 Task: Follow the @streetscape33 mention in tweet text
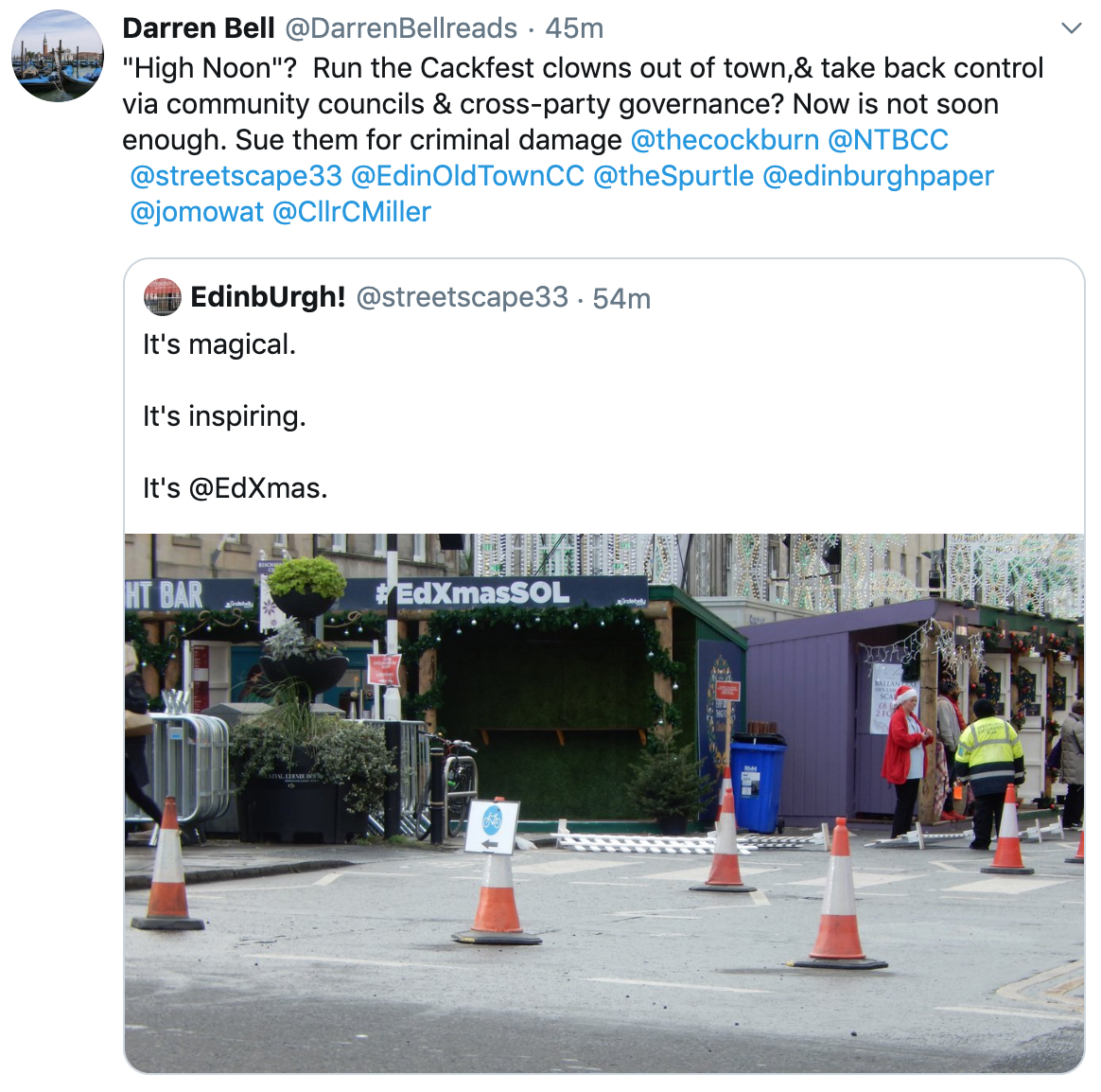point(236,176)
